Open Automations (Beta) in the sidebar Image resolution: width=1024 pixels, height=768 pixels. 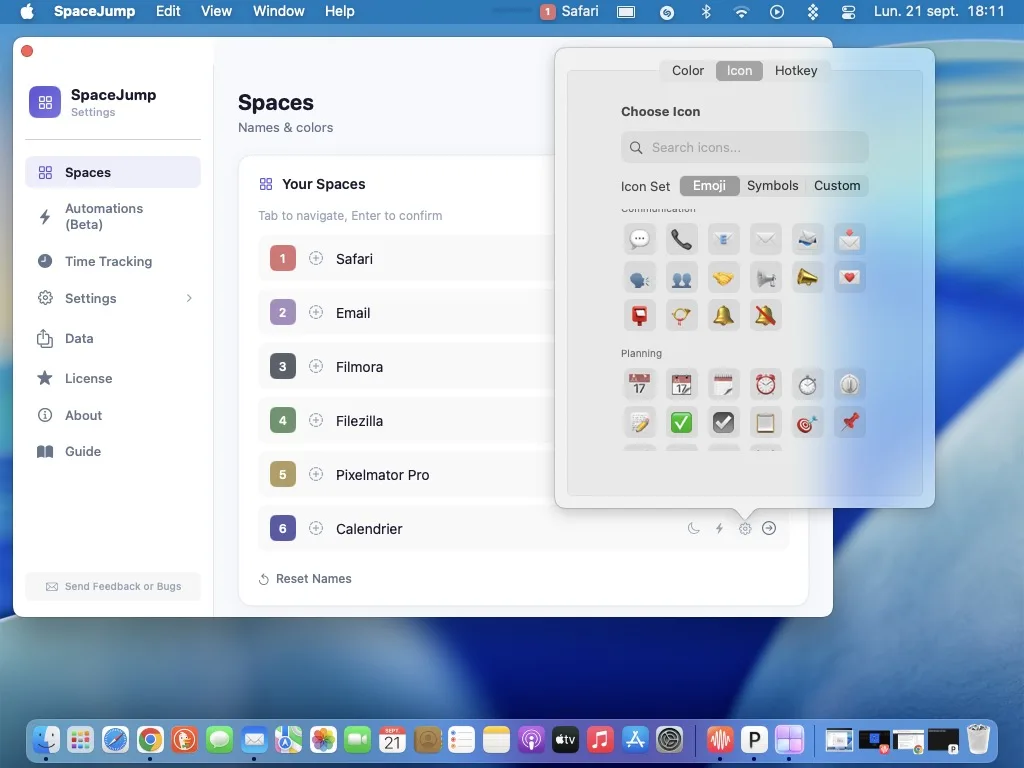coord(113,216)
